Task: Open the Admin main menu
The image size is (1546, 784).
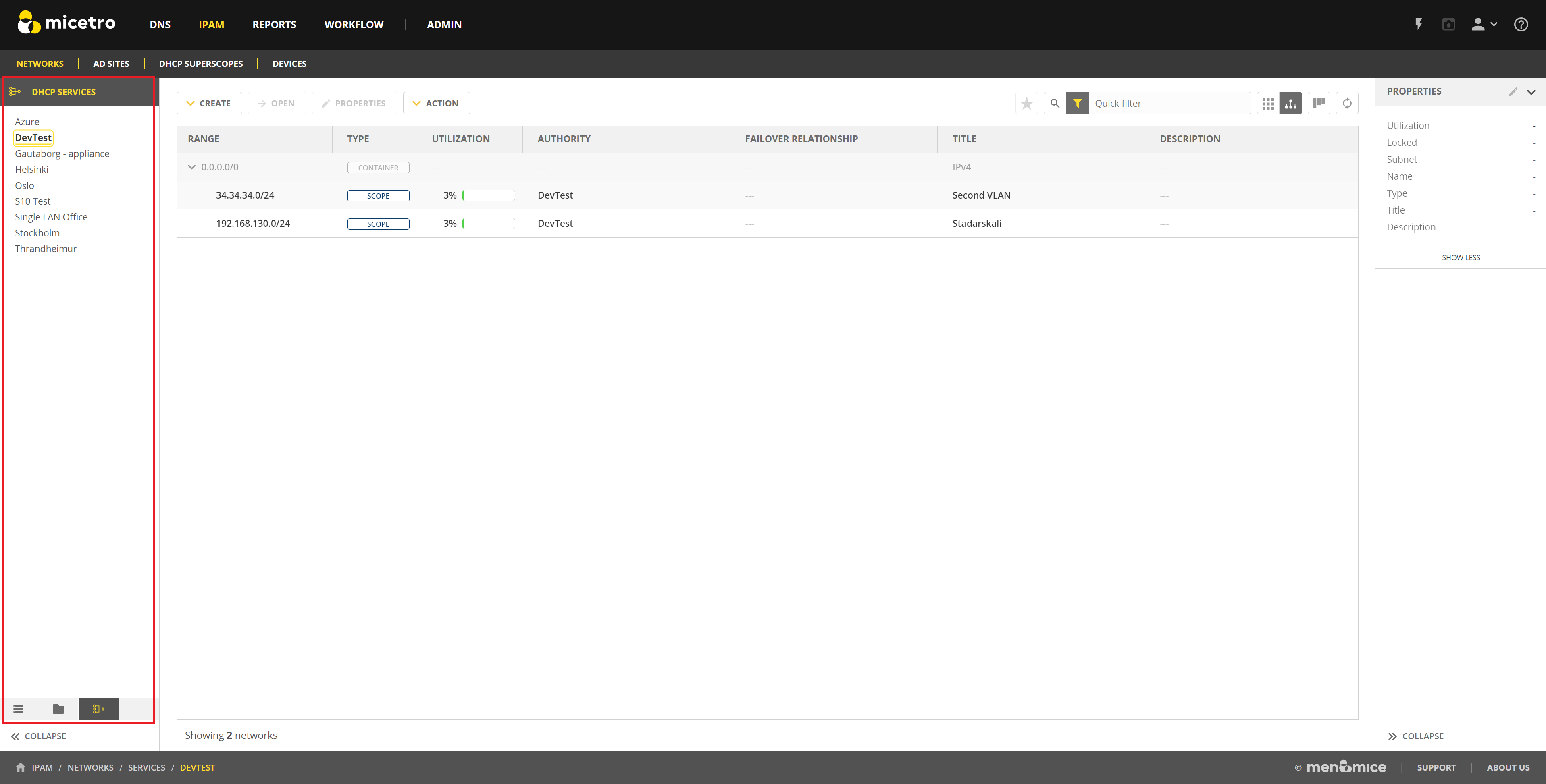Action: tap(444, 25)
